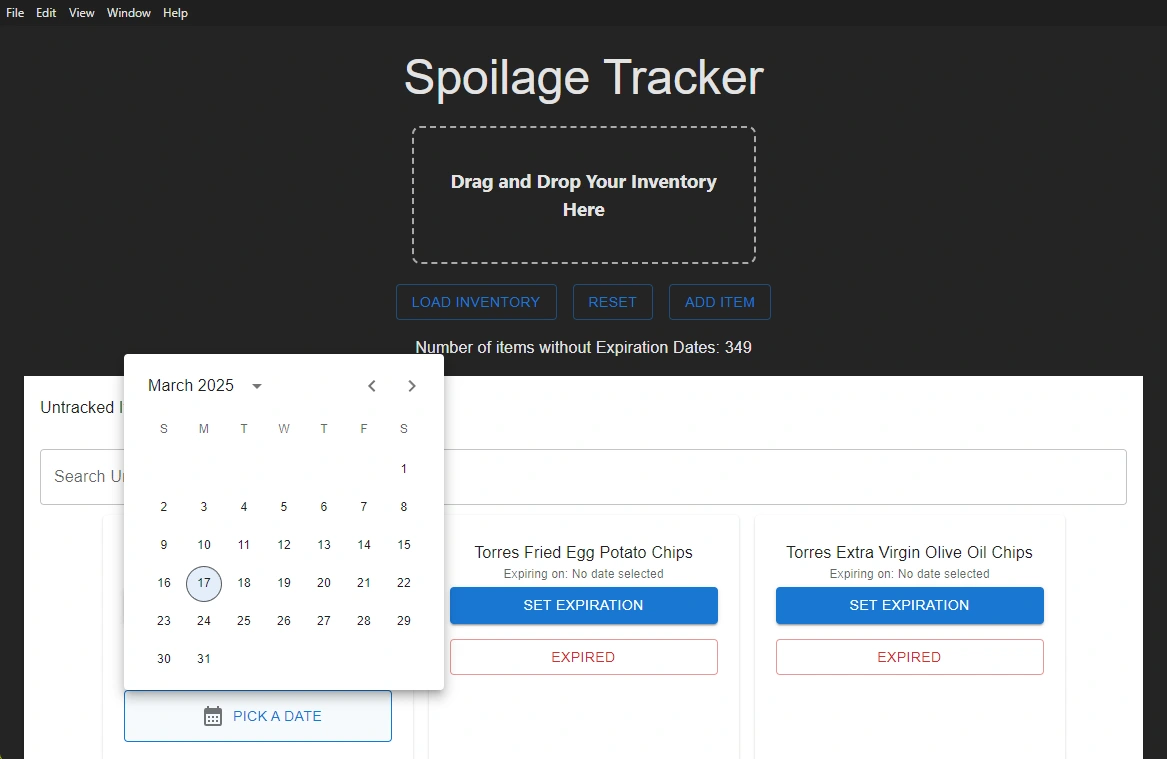
Task: Select March 17 in the calendar
Action: [204, 583]
